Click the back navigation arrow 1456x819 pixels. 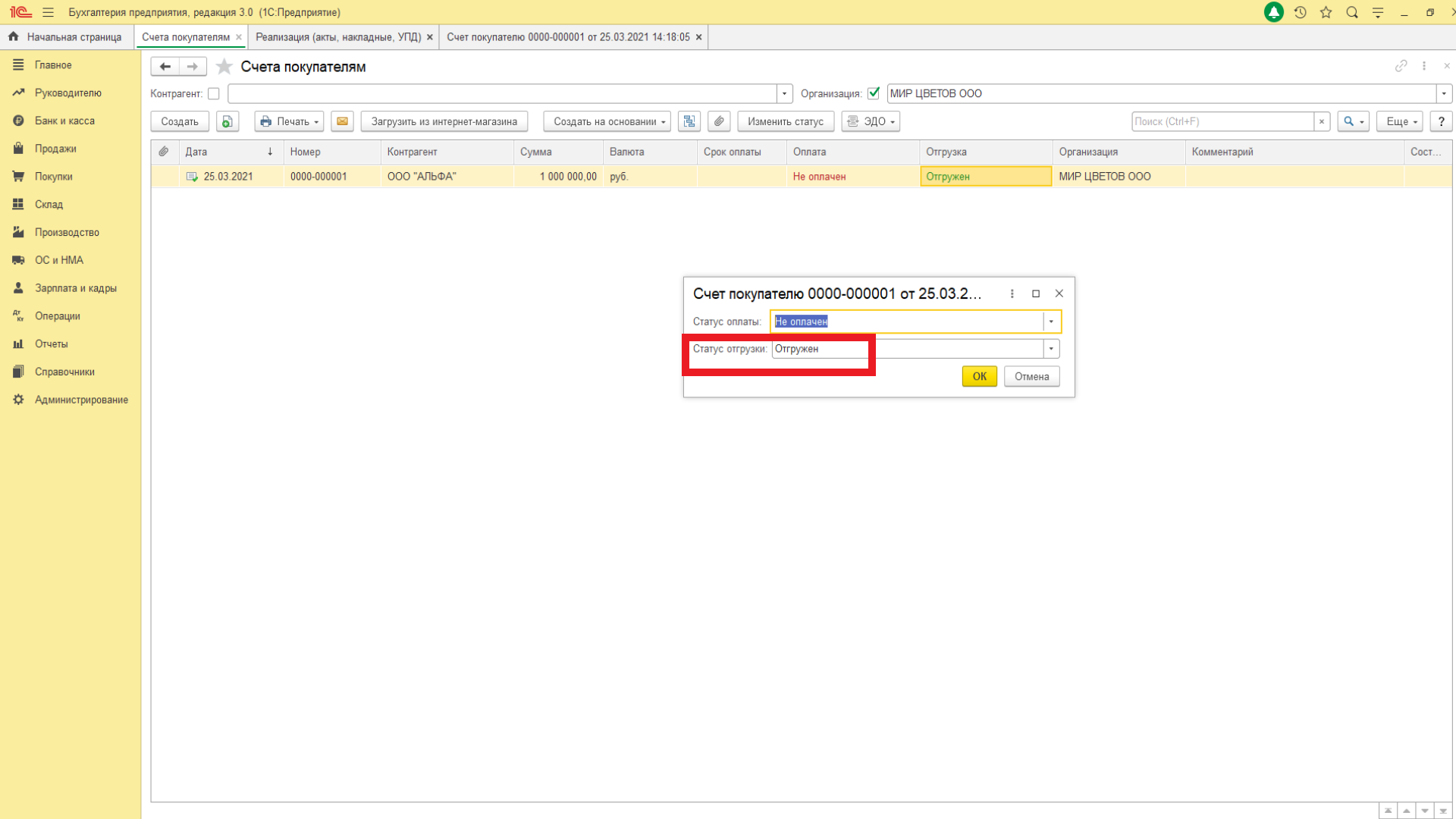point(165,67)
